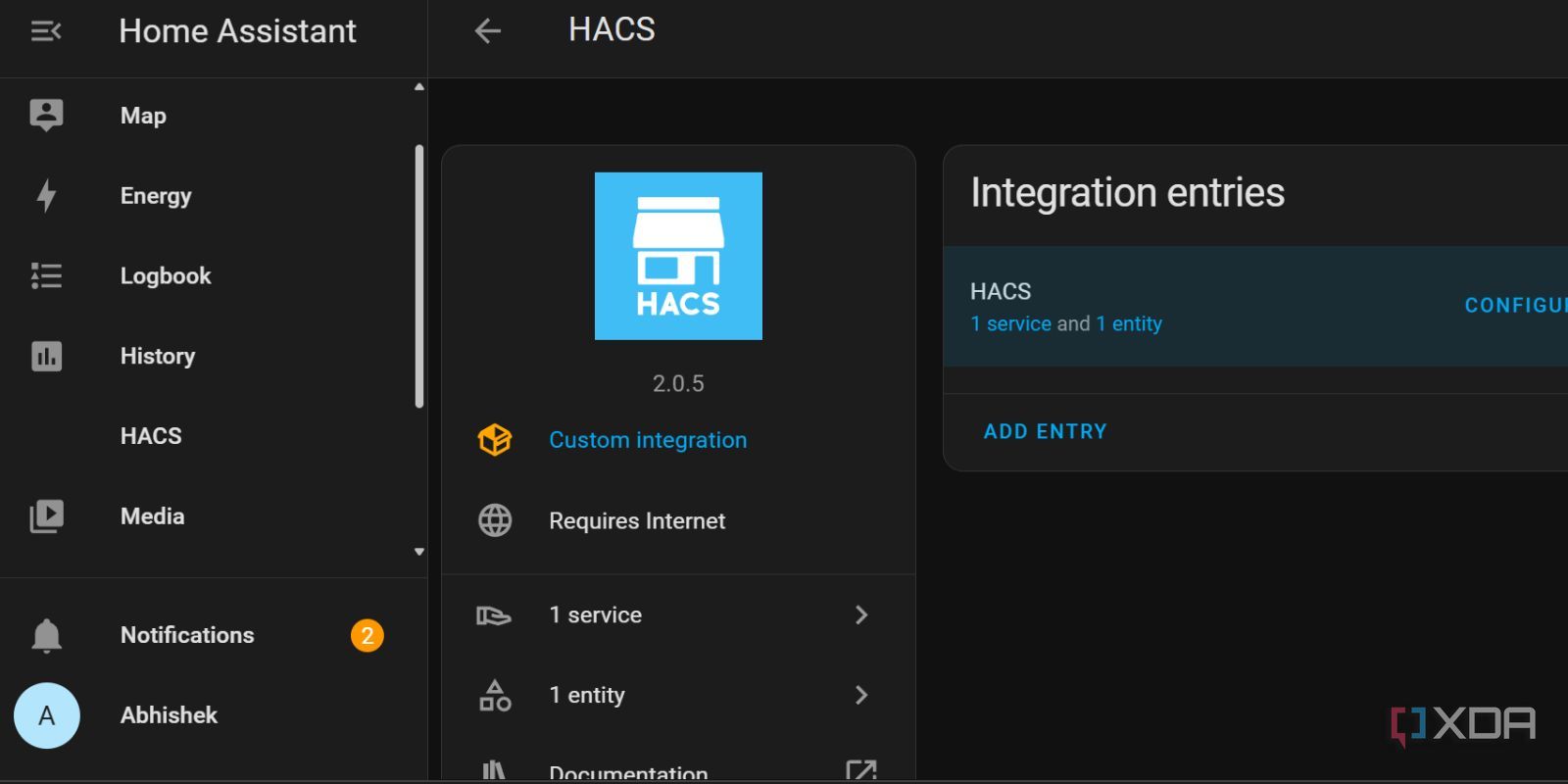Click the History chart icon

[x=46, y=356]
